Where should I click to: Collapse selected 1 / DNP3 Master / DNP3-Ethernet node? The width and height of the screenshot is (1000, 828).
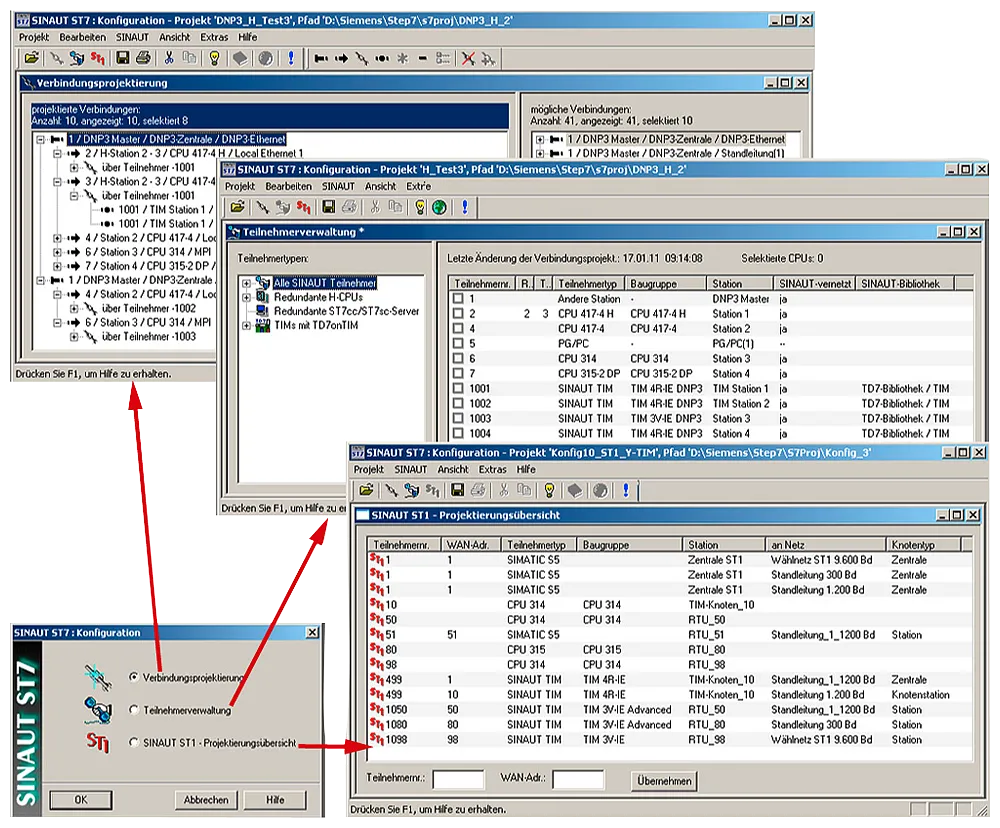click(x=41, y=139)
